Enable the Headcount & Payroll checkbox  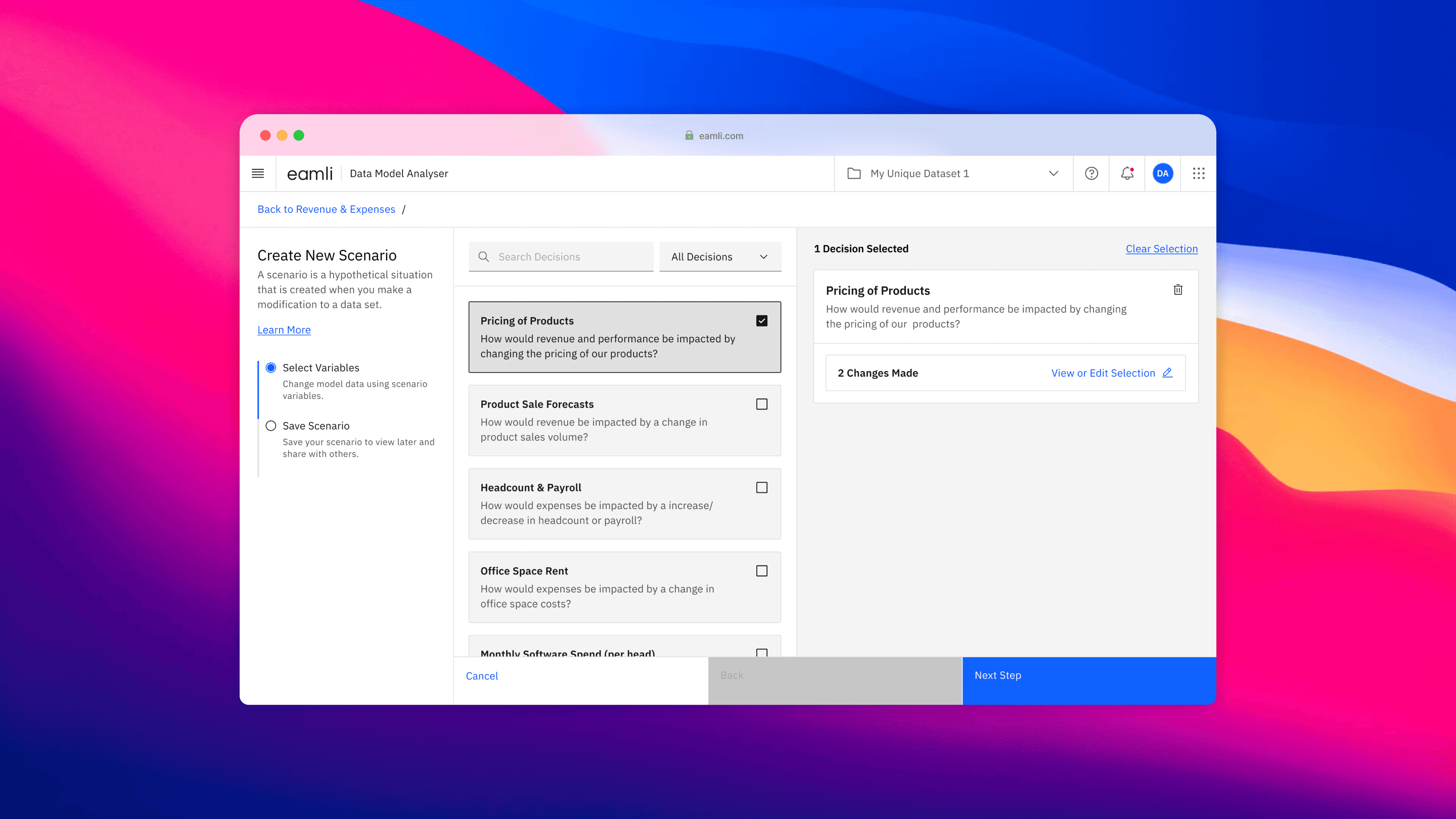[x=762, y=487]
